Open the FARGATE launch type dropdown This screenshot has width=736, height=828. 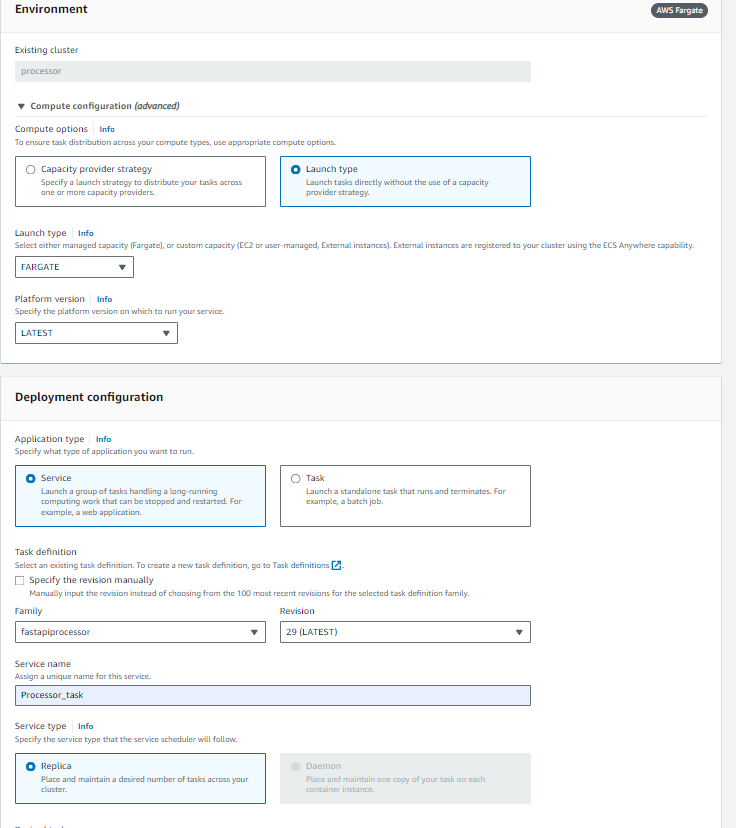click(x=73, y=266)
